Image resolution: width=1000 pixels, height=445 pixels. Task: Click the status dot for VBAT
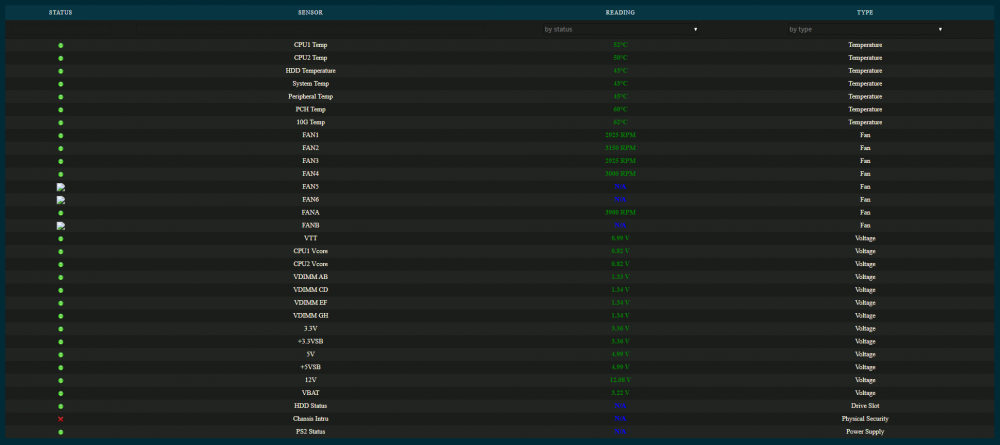coord(61,393)
